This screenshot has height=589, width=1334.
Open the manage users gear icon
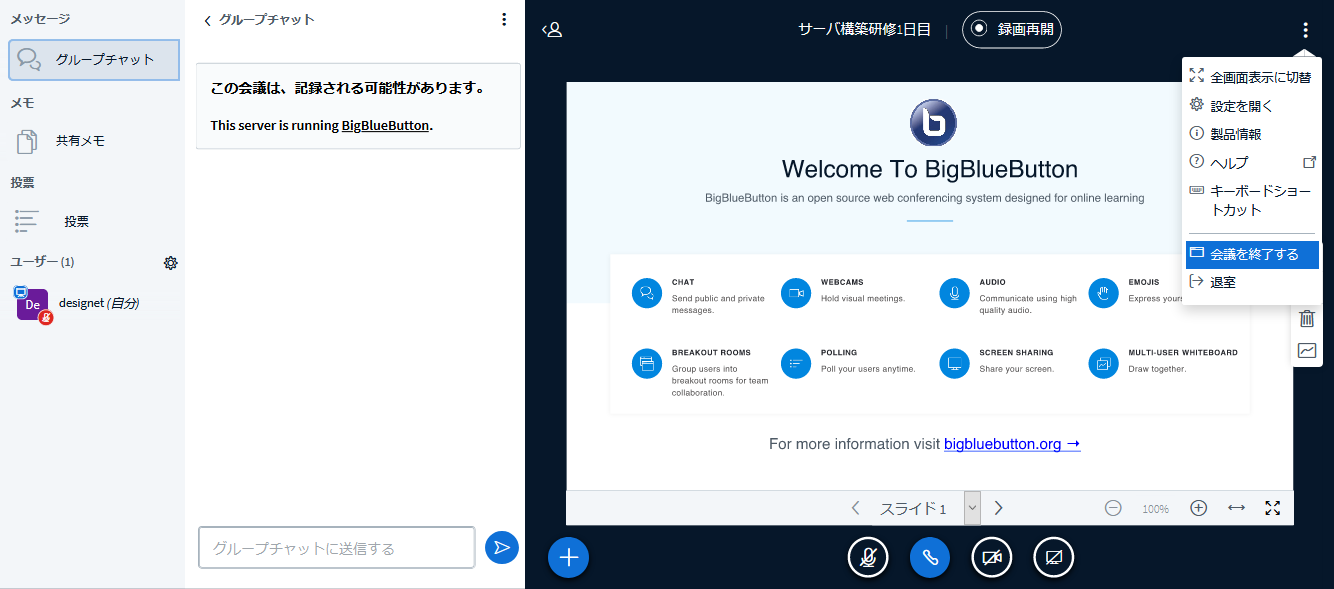point(171,263)
